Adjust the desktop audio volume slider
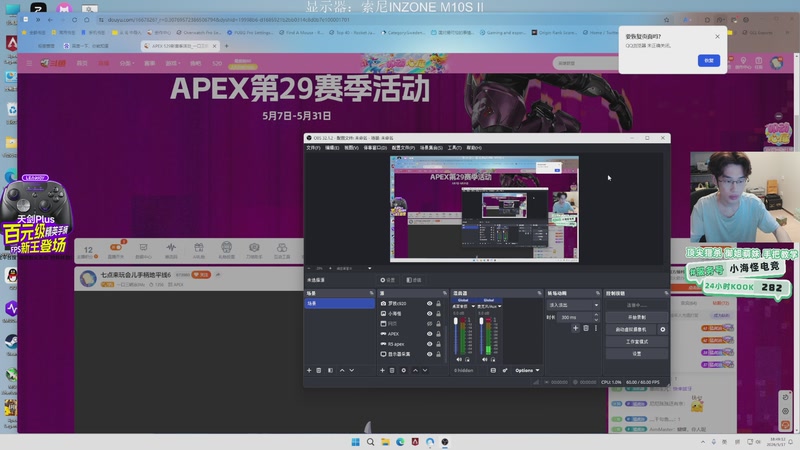 456,336
